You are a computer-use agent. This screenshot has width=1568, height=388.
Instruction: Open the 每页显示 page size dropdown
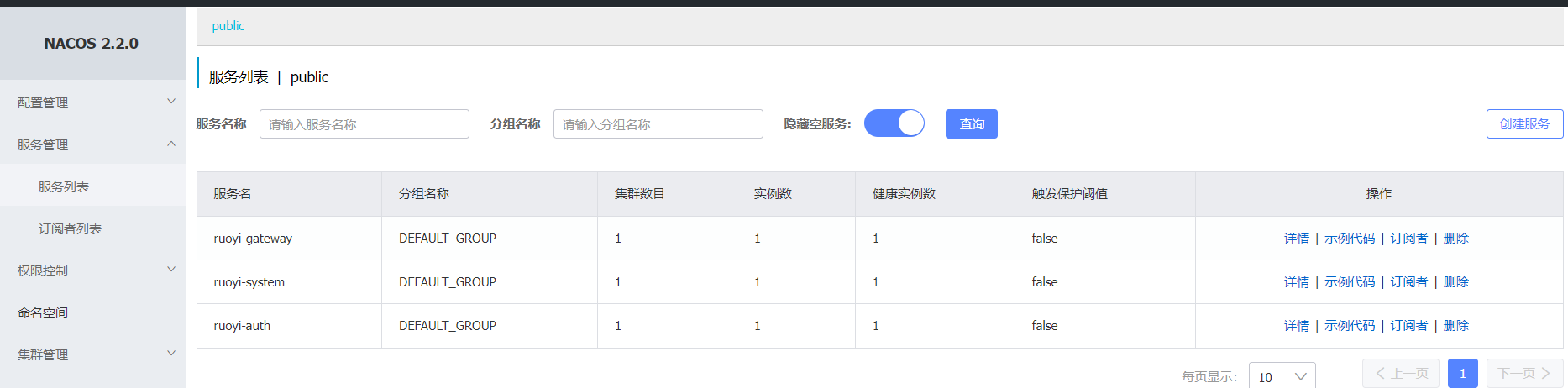(1282, 376)
